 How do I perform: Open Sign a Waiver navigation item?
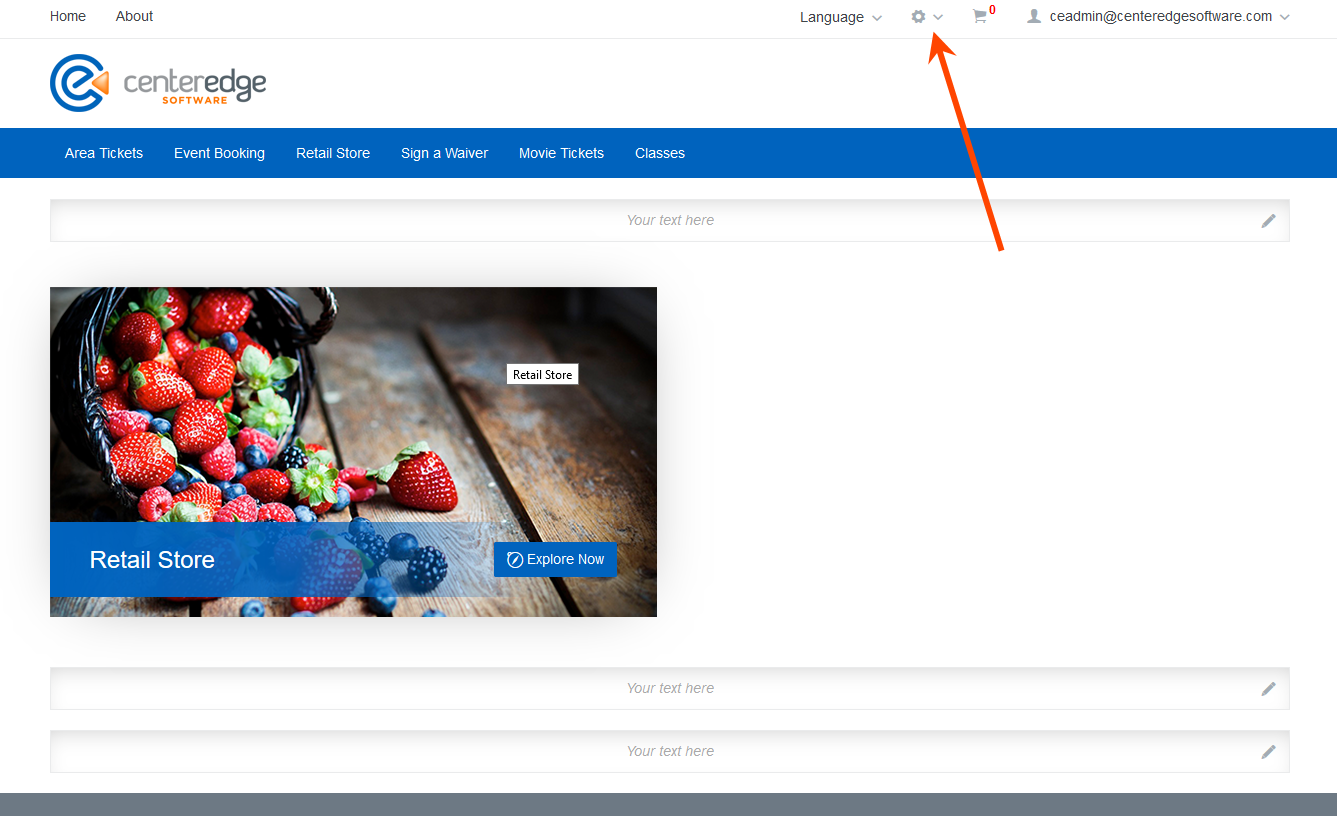point(444,153)
